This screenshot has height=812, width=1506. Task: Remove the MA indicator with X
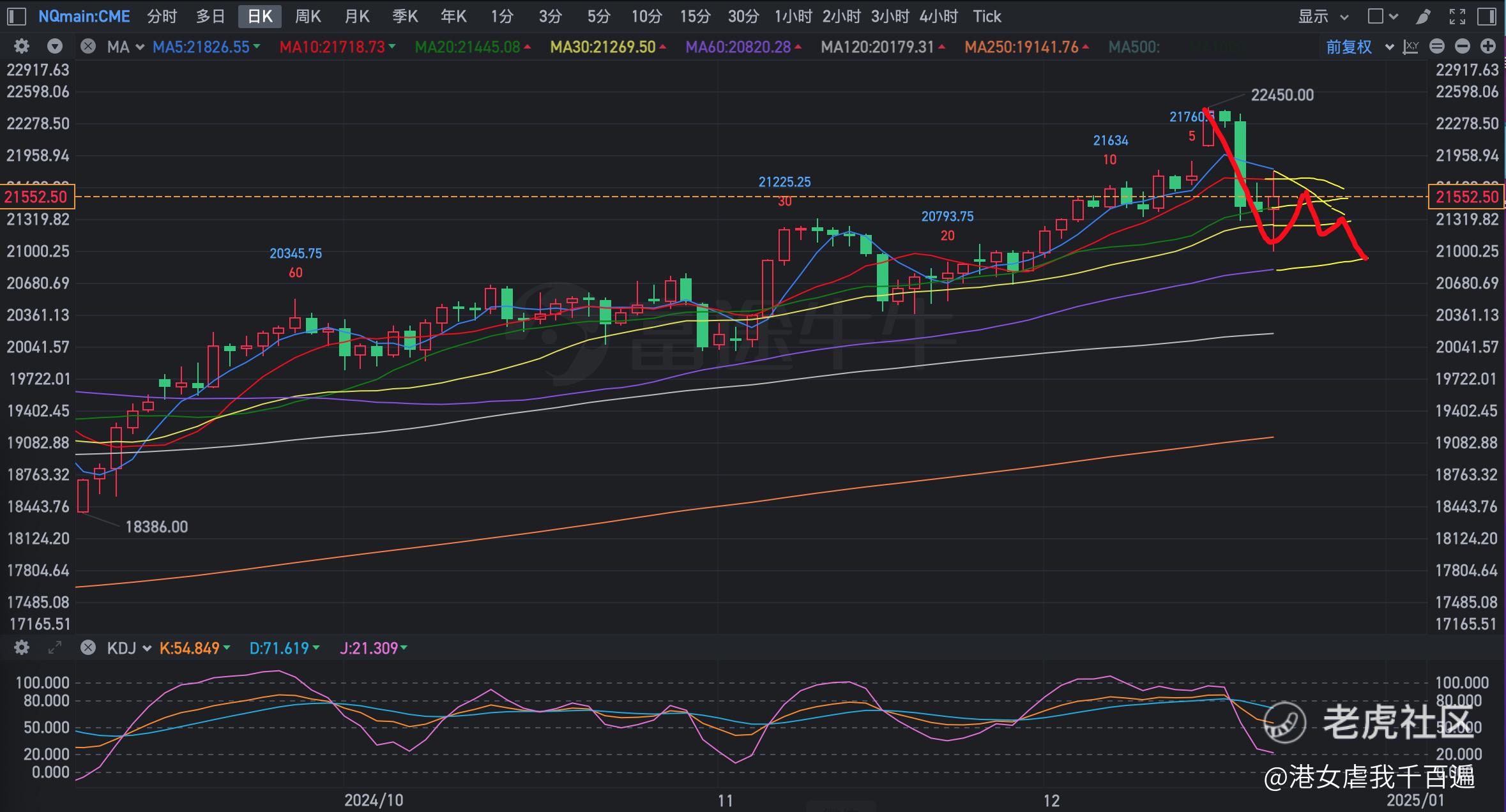(88, 47)
